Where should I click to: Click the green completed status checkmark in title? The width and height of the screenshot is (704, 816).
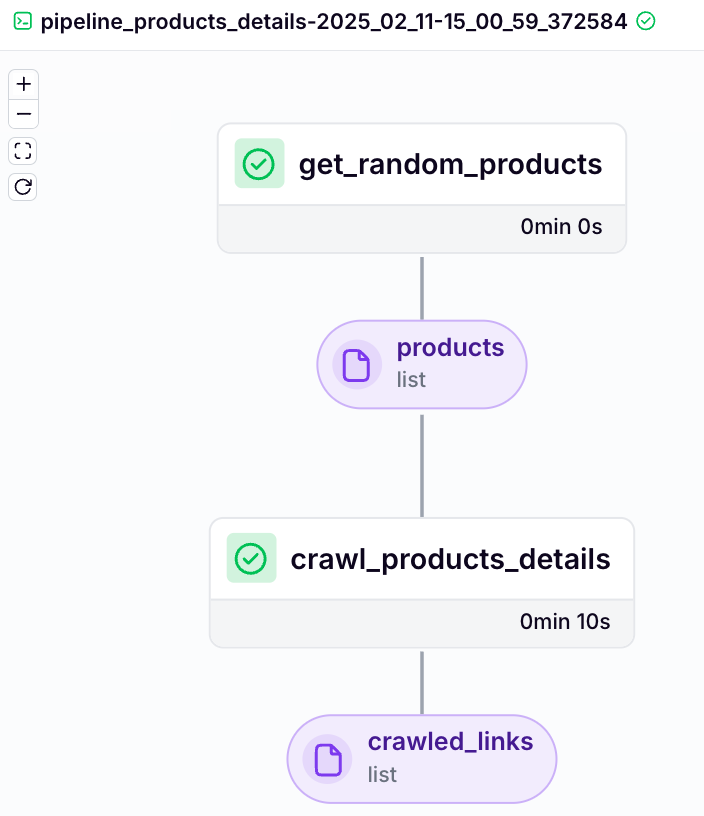click(x=646, y=21)
